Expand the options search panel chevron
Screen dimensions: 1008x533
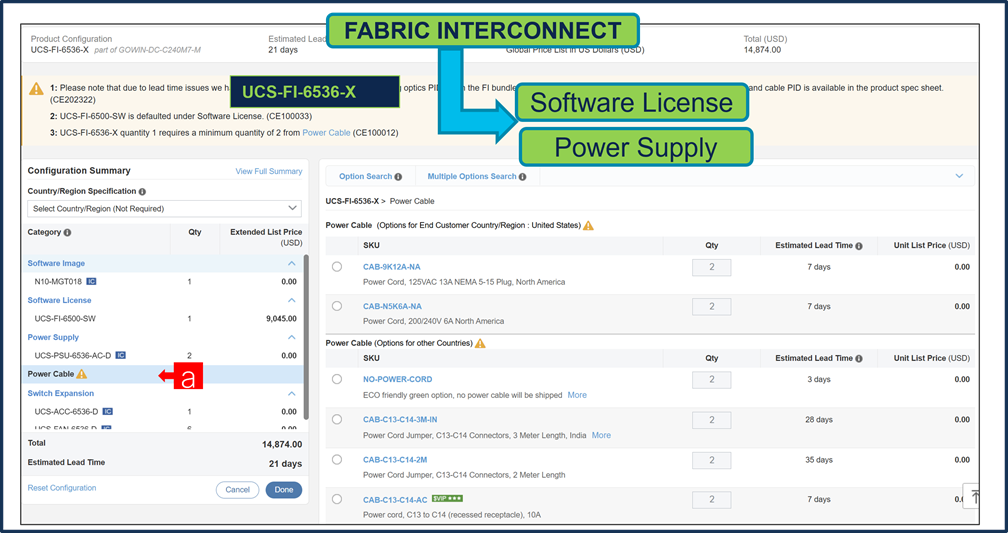pyautogui.click(x=959, y=176)
